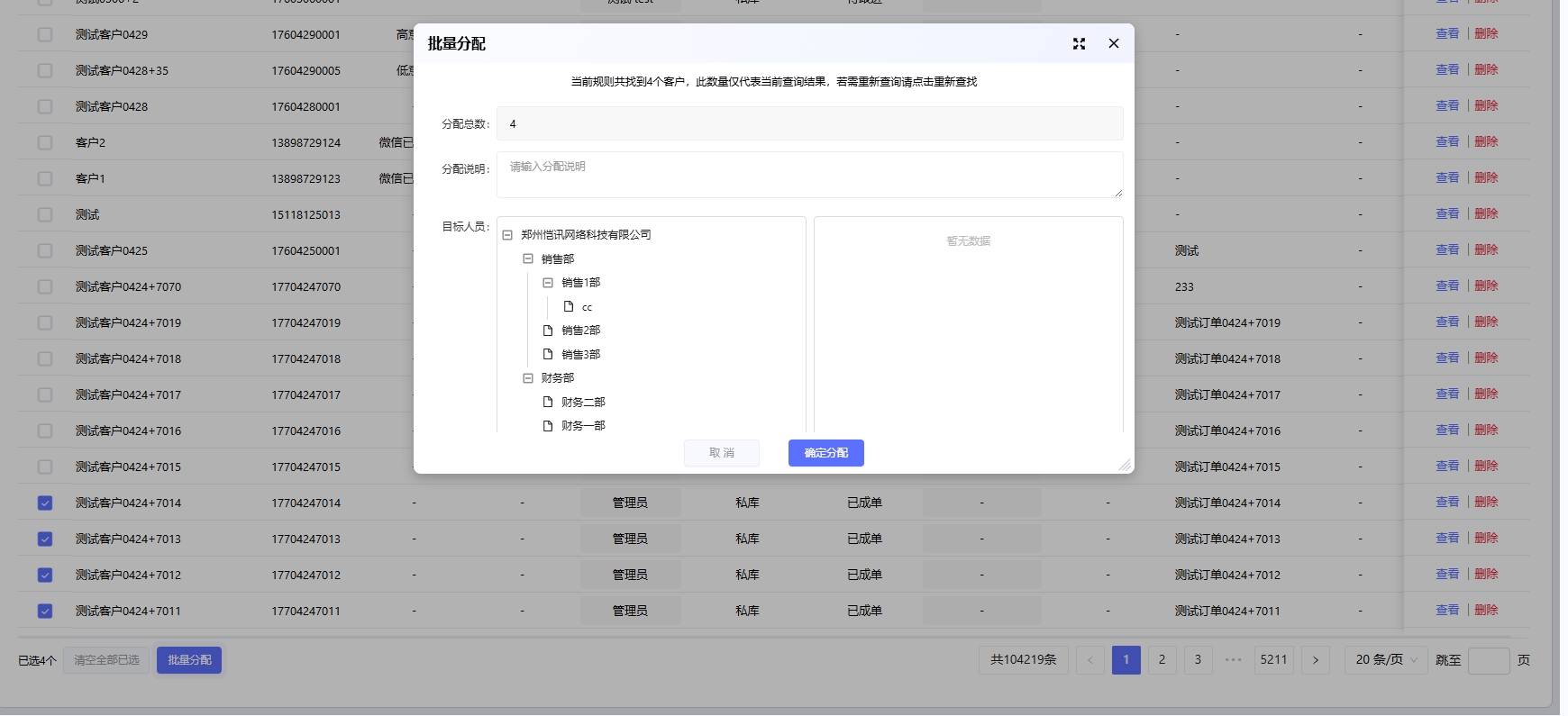Collapse the 销售部 tree node

528,258
